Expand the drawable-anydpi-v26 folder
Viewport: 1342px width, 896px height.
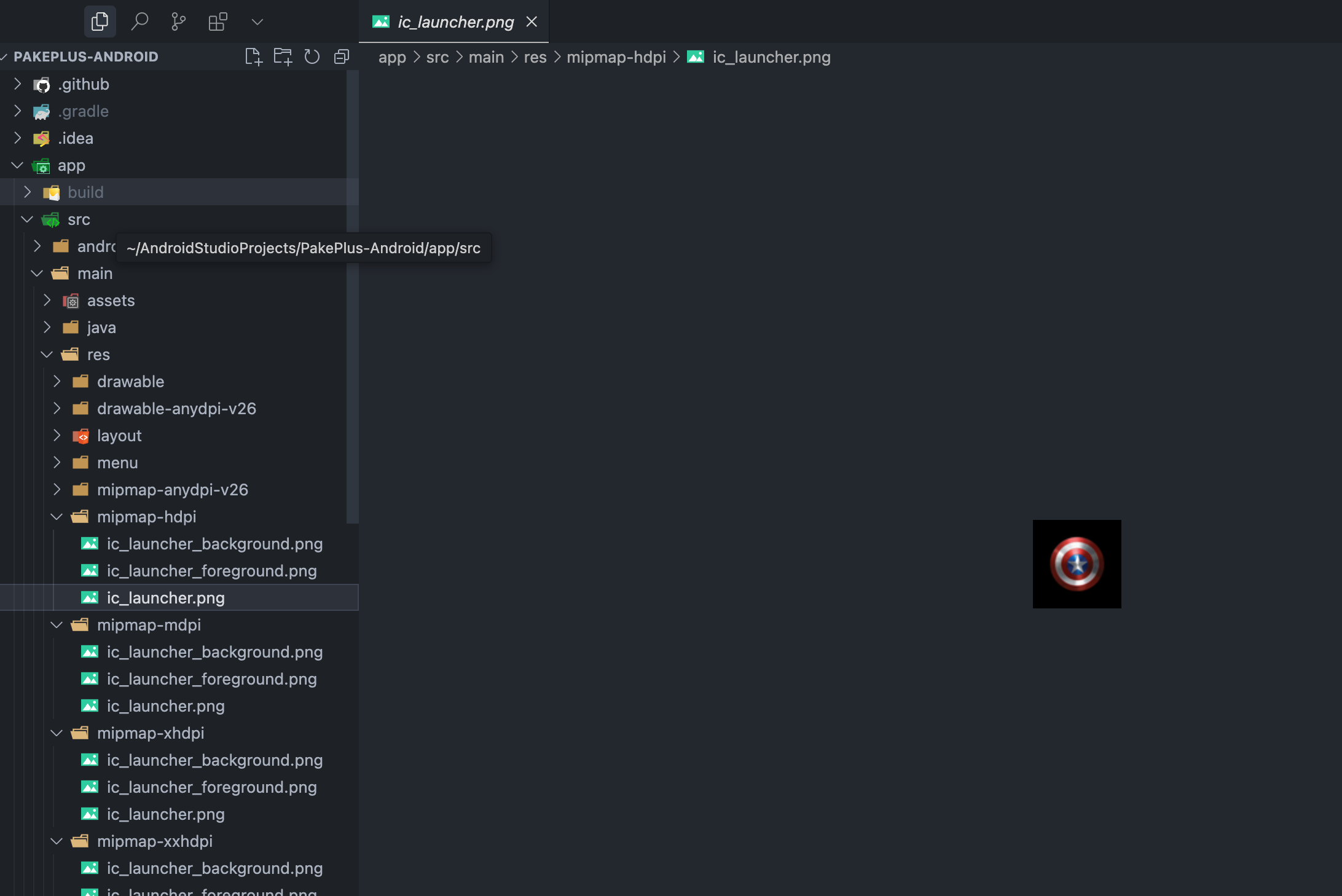[176, 409]
